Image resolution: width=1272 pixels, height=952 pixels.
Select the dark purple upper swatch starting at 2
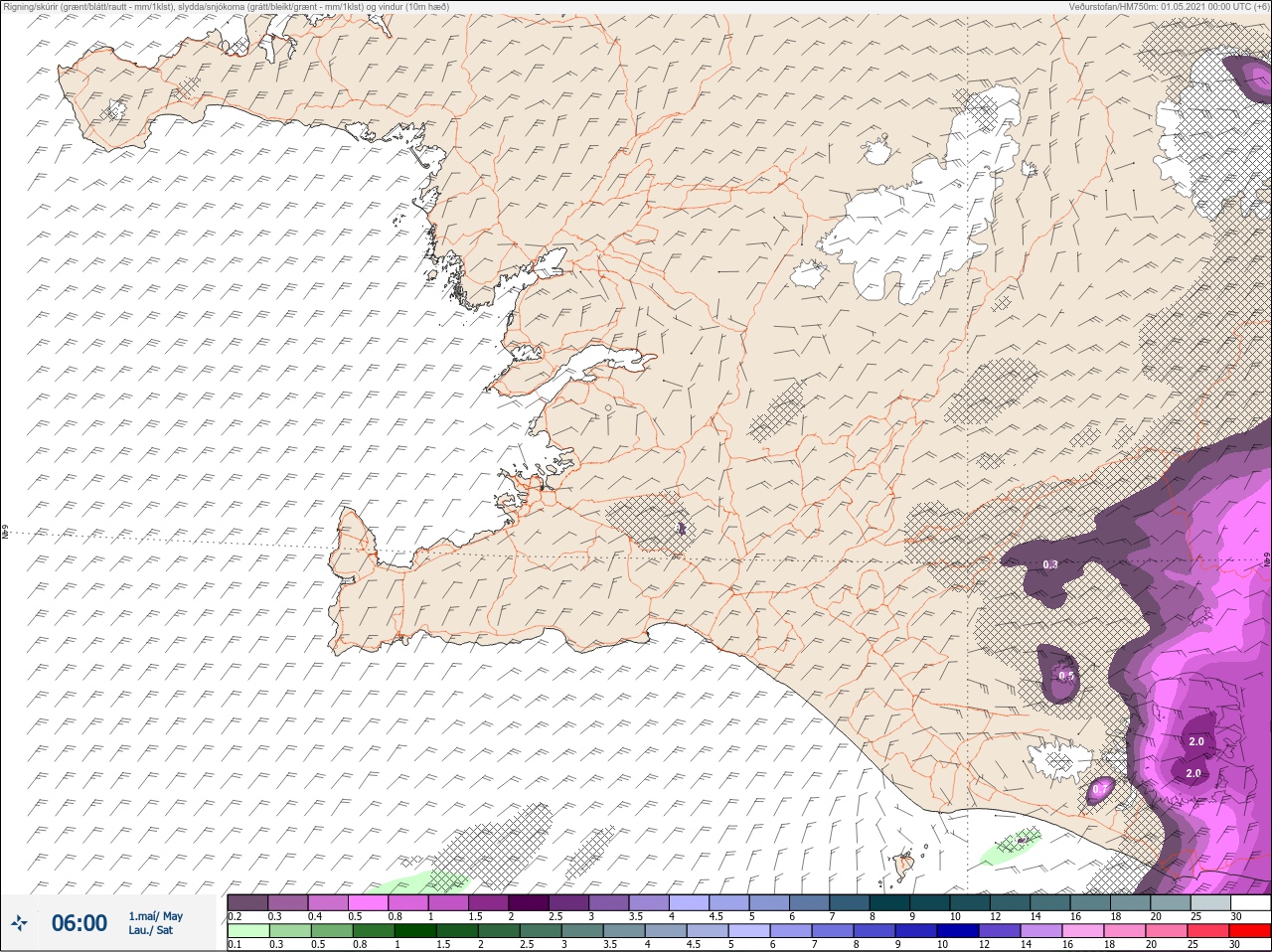[x=530, y=902]
